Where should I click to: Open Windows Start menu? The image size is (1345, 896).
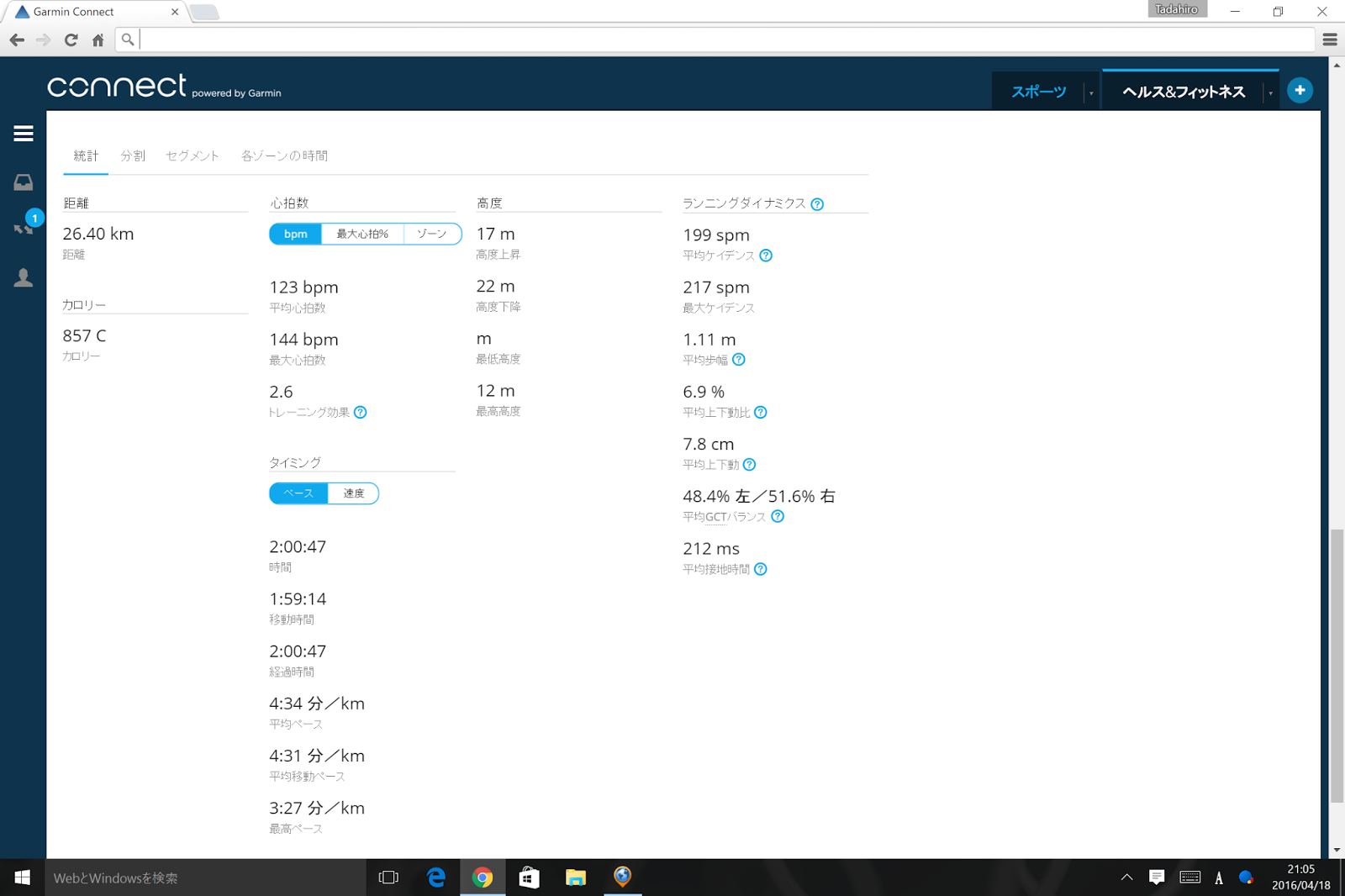click(23, 878)
